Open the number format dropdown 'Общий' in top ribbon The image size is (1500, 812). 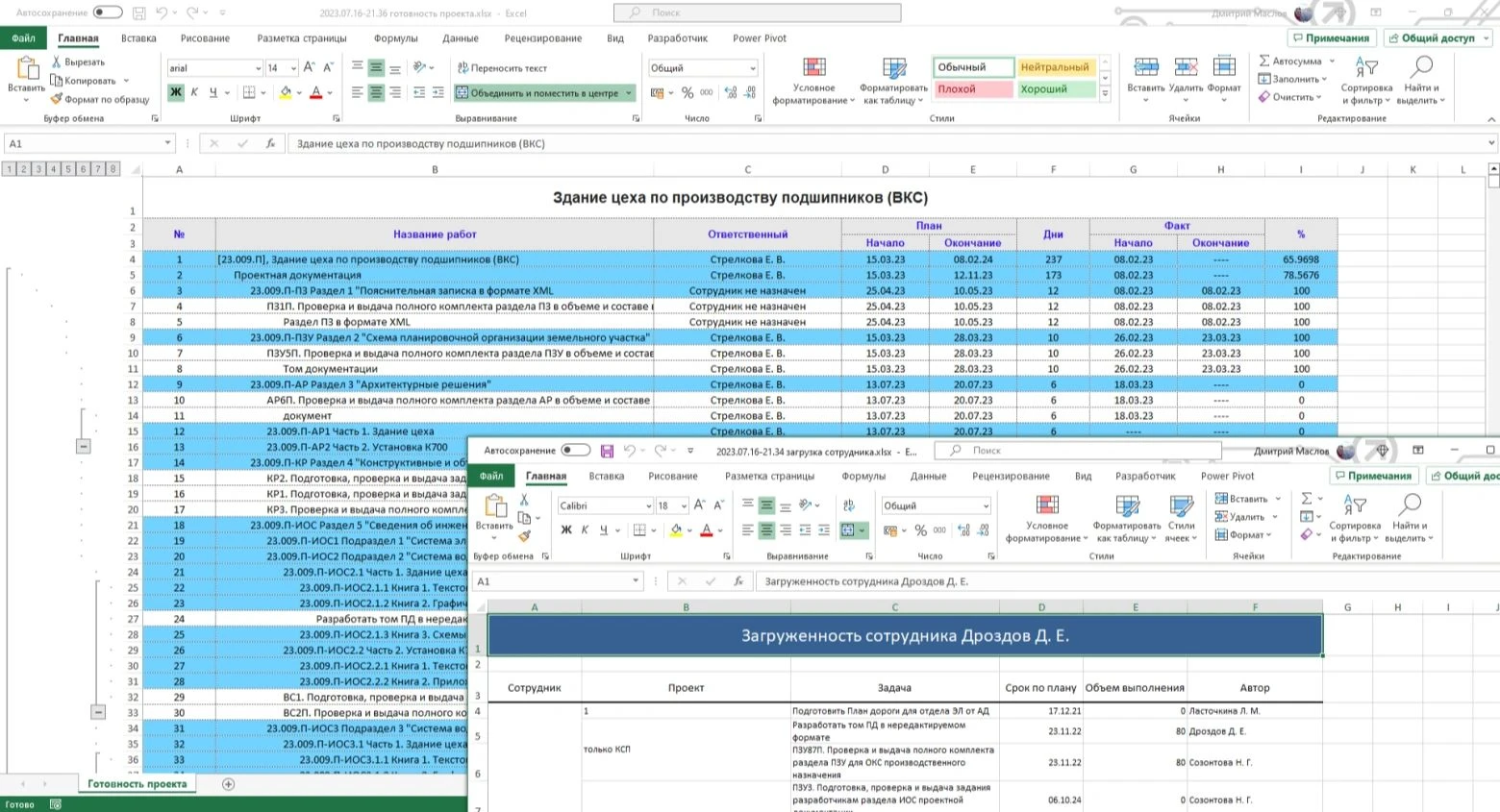pyautogui.click(x=704, y=68)
